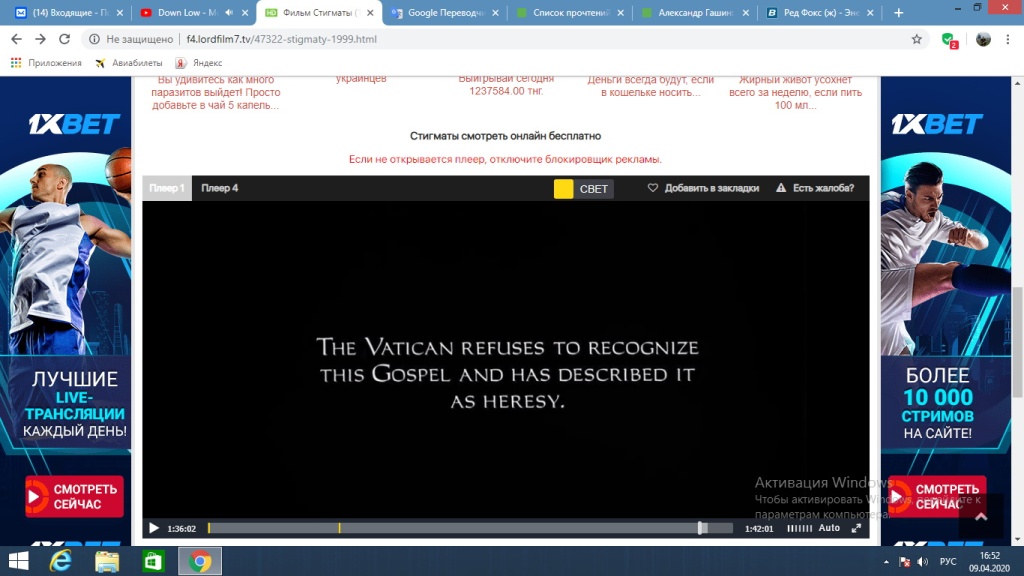Screen dimensions: 1024x576
Task: Go forward in browser history
Action: 40,39
